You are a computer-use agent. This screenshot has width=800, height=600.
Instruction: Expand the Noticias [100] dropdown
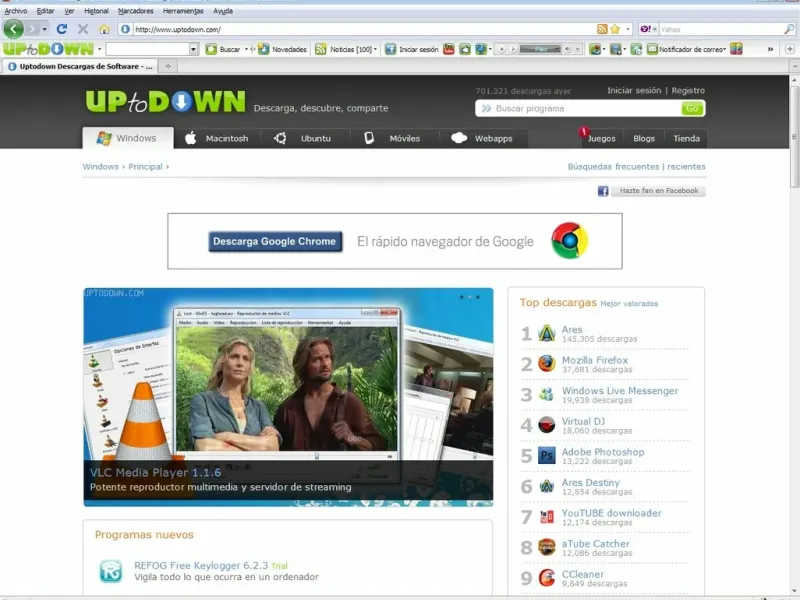376,49
